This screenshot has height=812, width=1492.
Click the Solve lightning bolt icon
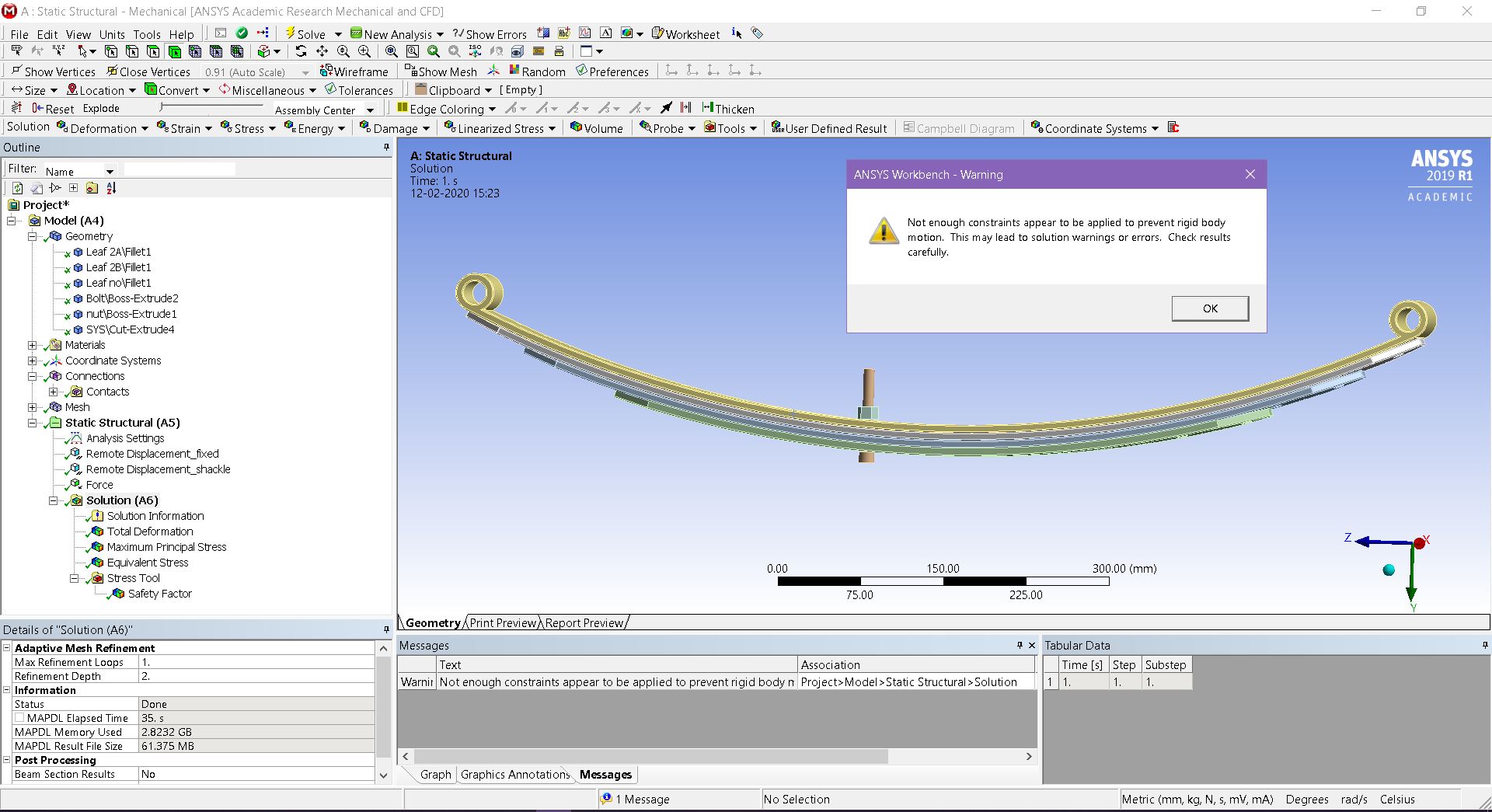(x=290, y=33)
